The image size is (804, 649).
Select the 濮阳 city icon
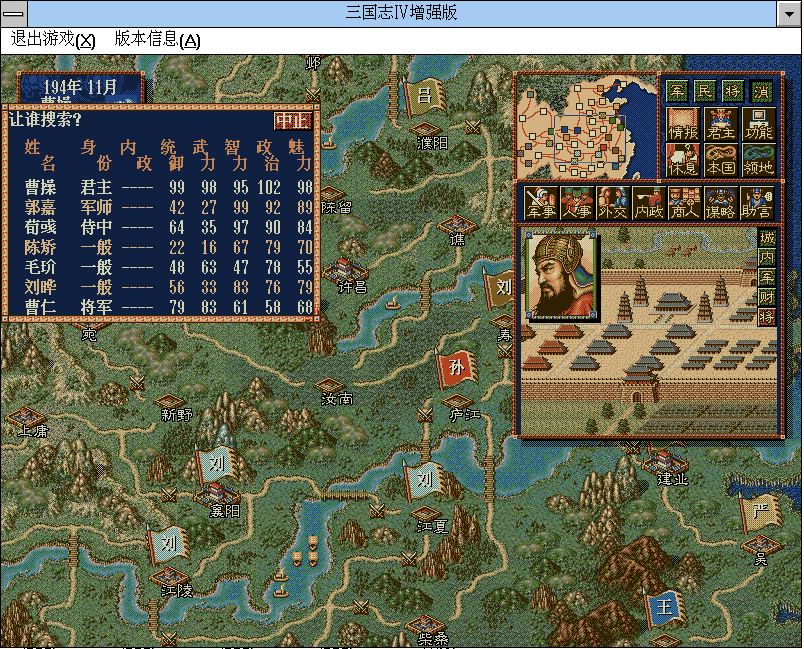click(x=425, y=129)
